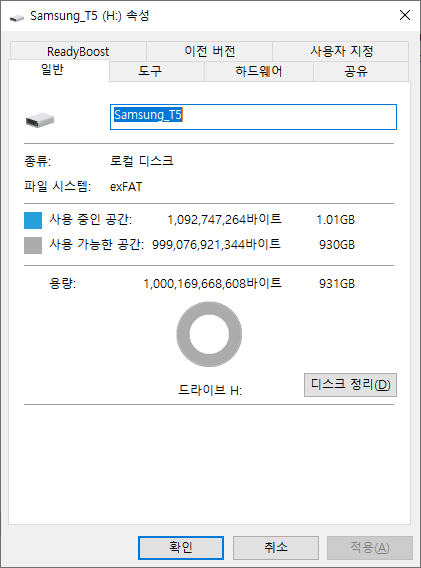Click the blue used space color swatch
The height and width of the screenshot is (568, 421).
33,220
